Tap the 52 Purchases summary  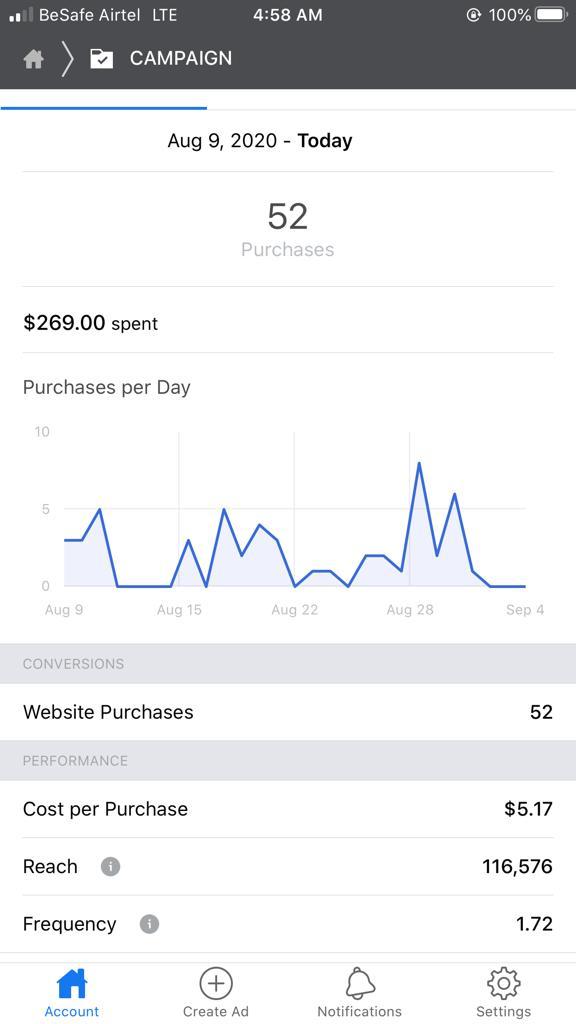click(287, 229)
